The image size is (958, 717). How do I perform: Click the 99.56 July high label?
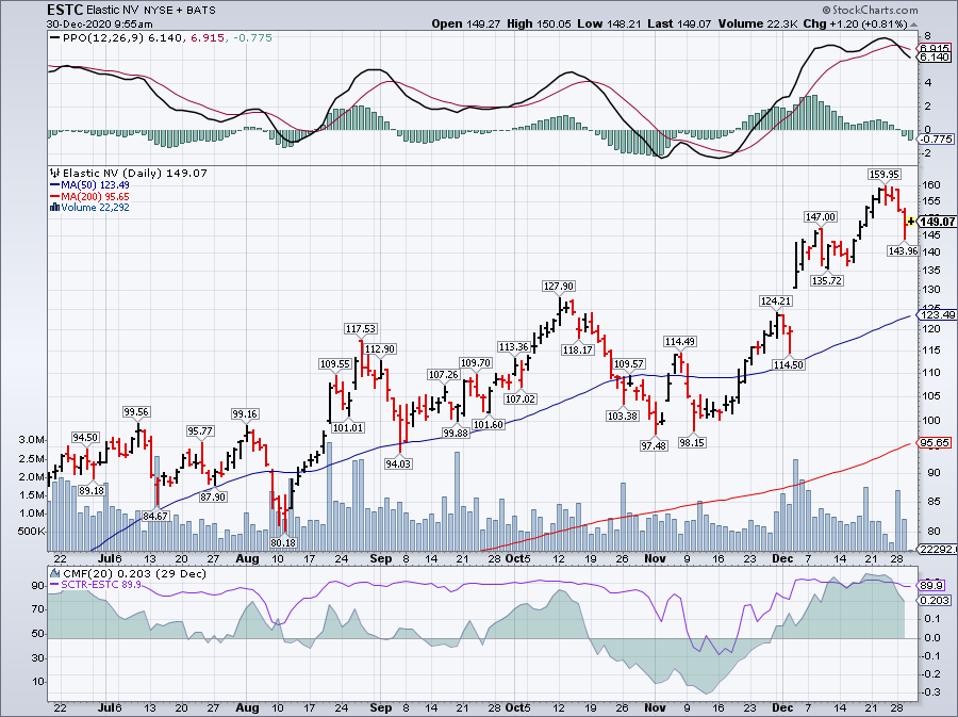[x=137, y=412]
